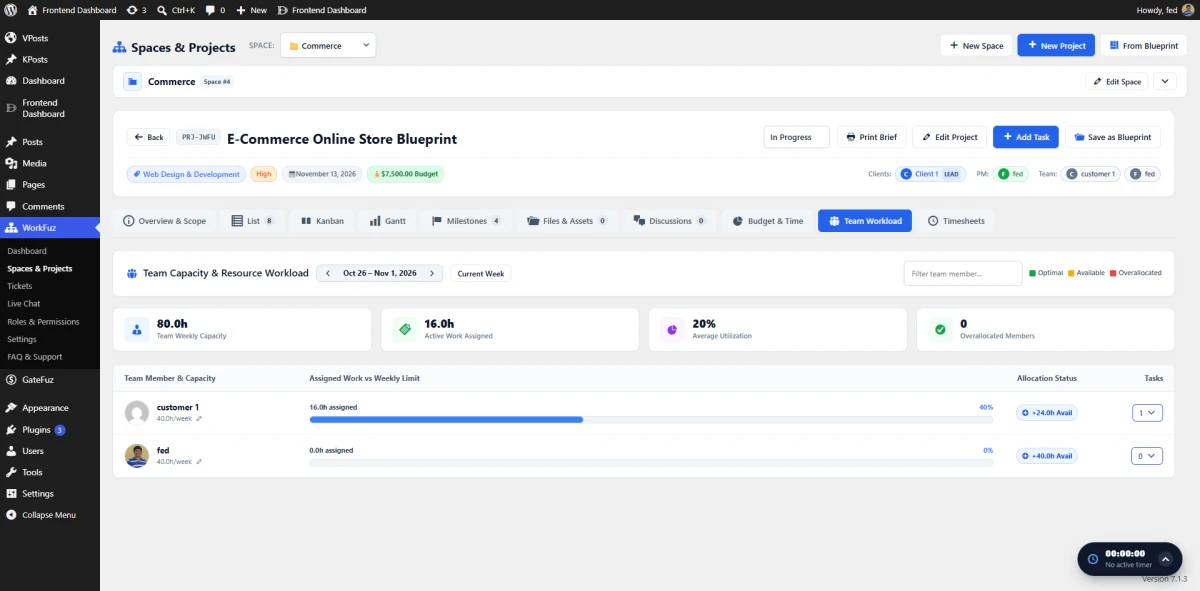Open the Milestones tab
Screen dimensions: 1200x591
click(x=466, y=221)
